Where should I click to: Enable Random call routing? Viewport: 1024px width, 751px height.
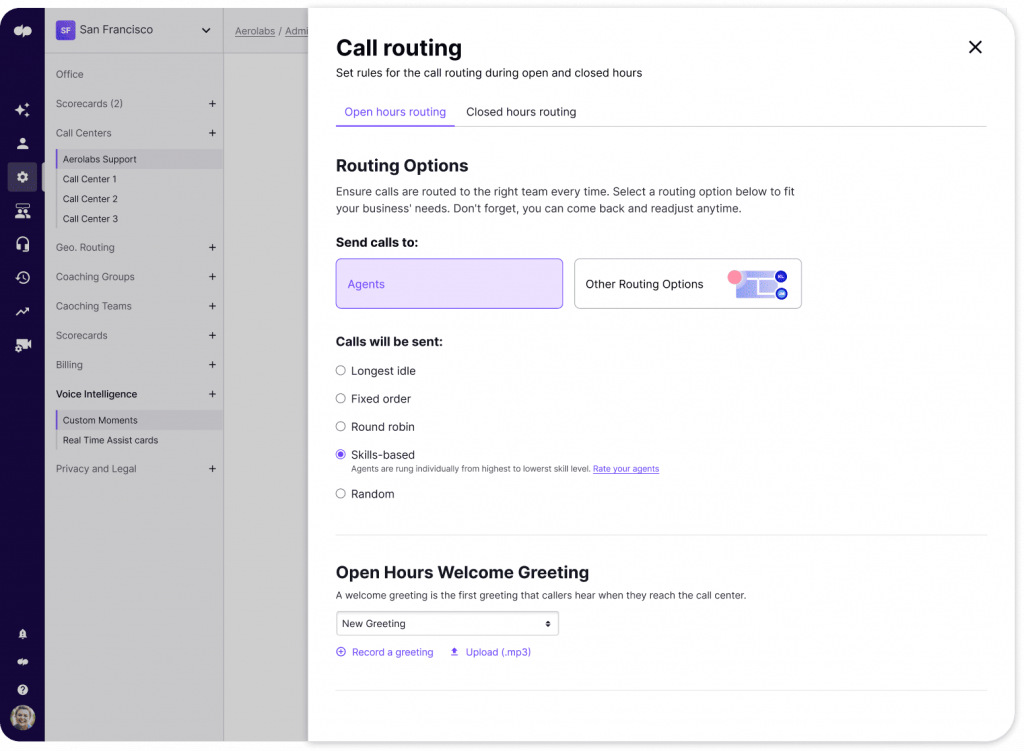[341, 493]
